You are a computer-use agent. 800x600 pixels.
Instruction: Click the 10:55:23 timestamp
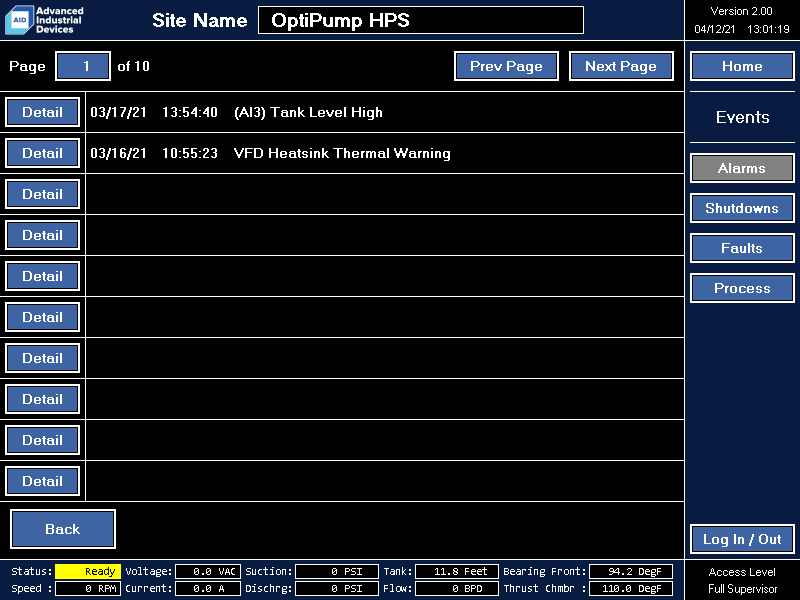pos(190,153)
